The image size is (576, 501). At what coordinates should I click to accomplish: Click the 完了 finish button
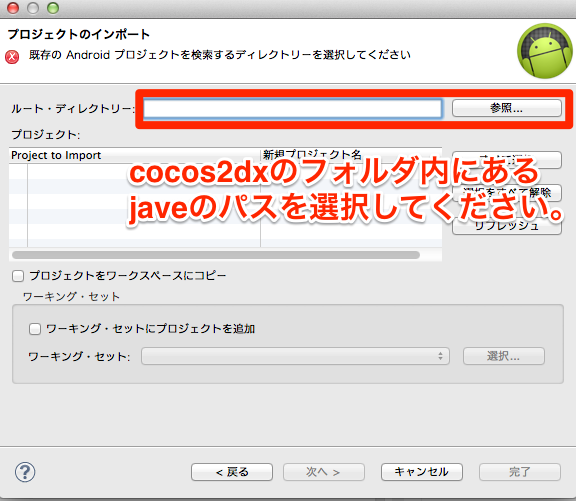point(520,472)
